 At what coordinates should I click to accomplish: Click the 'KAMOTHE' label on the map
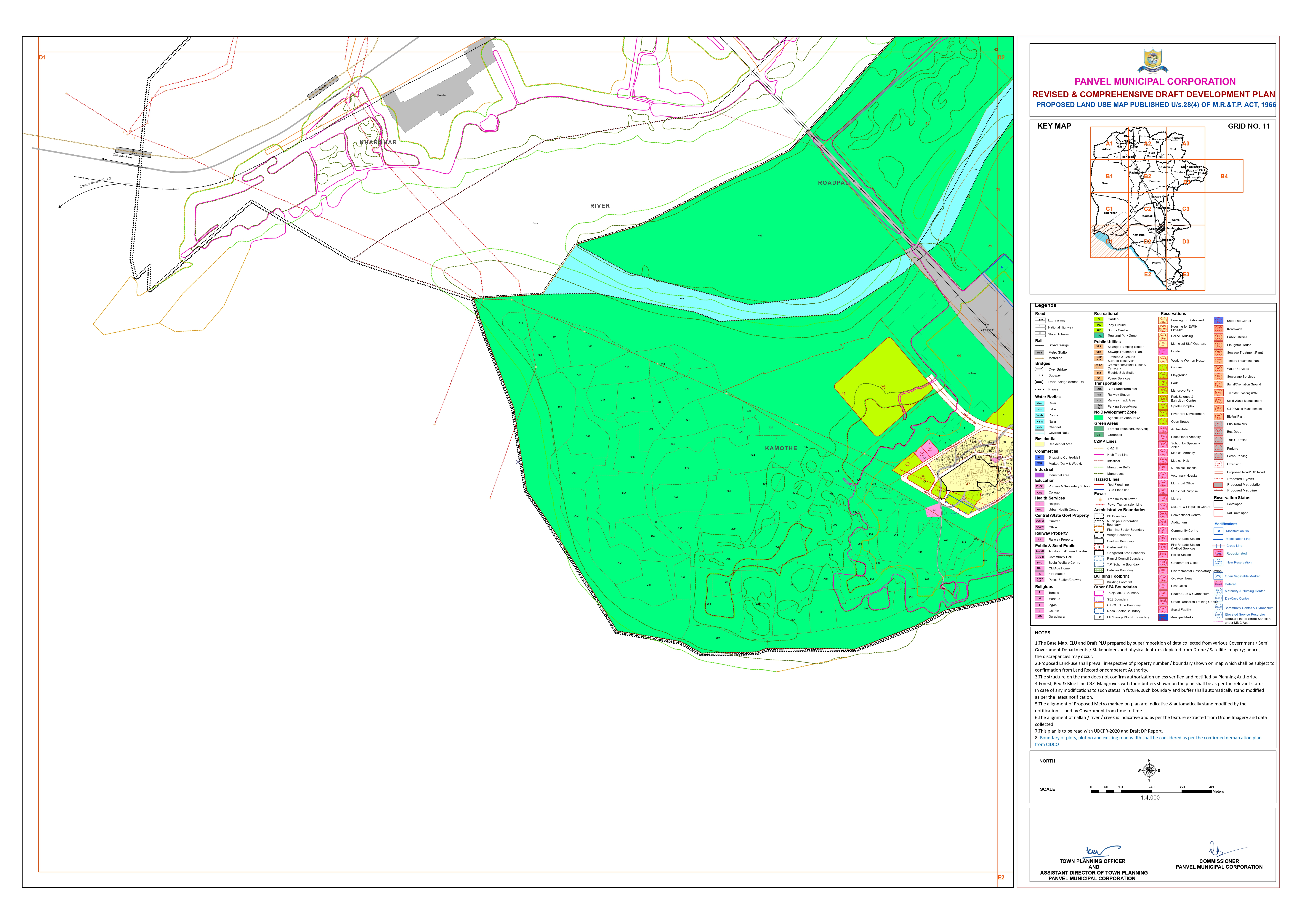781,448
